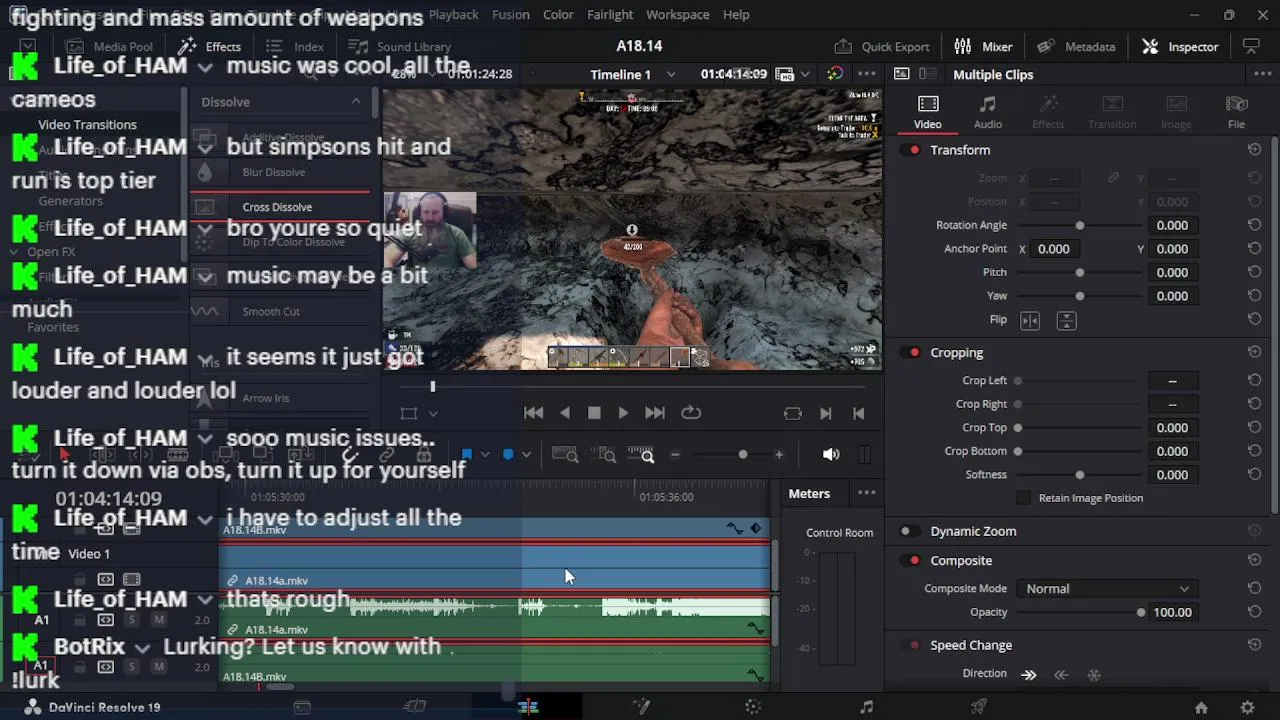Open the Media page icon
Screen dimensions: 1280x720
[301, 707]
